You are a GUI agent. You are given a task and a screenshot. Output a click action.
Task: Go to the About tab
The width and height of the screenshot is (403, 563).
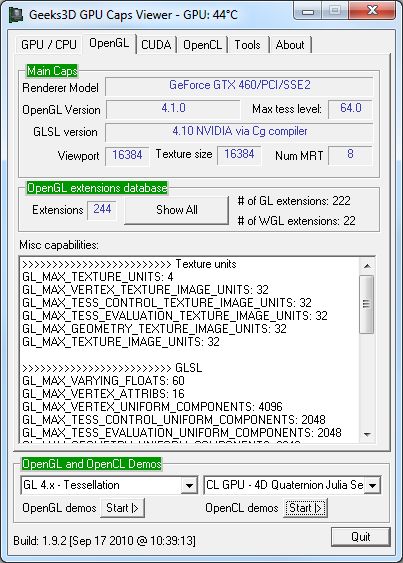click(290, 45)
